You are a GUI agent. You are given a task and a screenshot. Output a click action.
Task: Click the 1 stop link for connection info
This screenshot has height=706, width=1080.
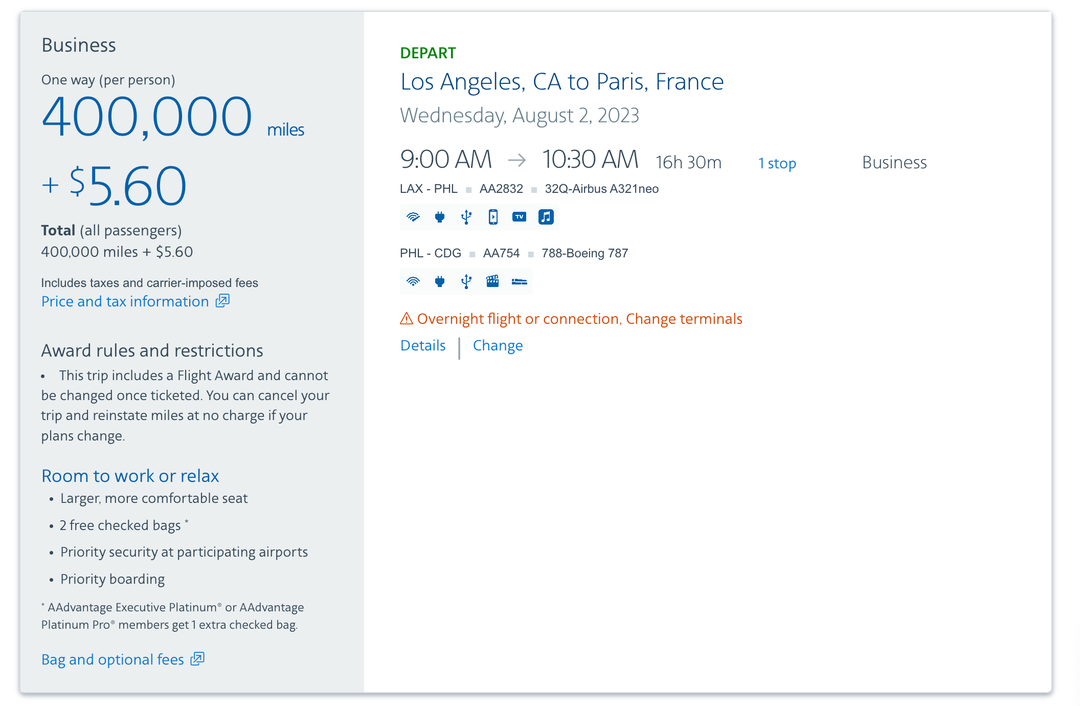click(777, 163)
